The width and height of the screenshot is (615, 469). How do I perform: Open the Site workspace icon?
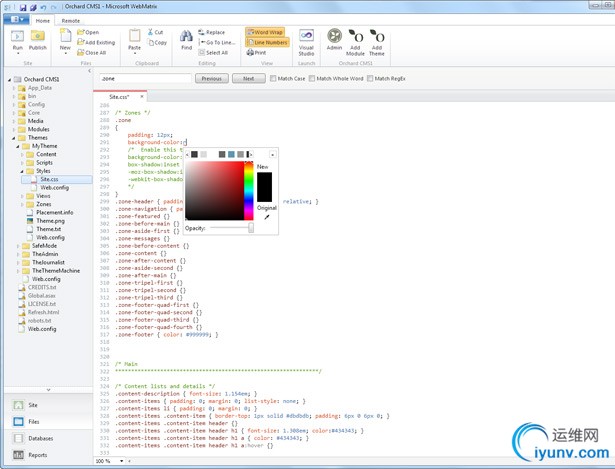(x=18, y=405)
